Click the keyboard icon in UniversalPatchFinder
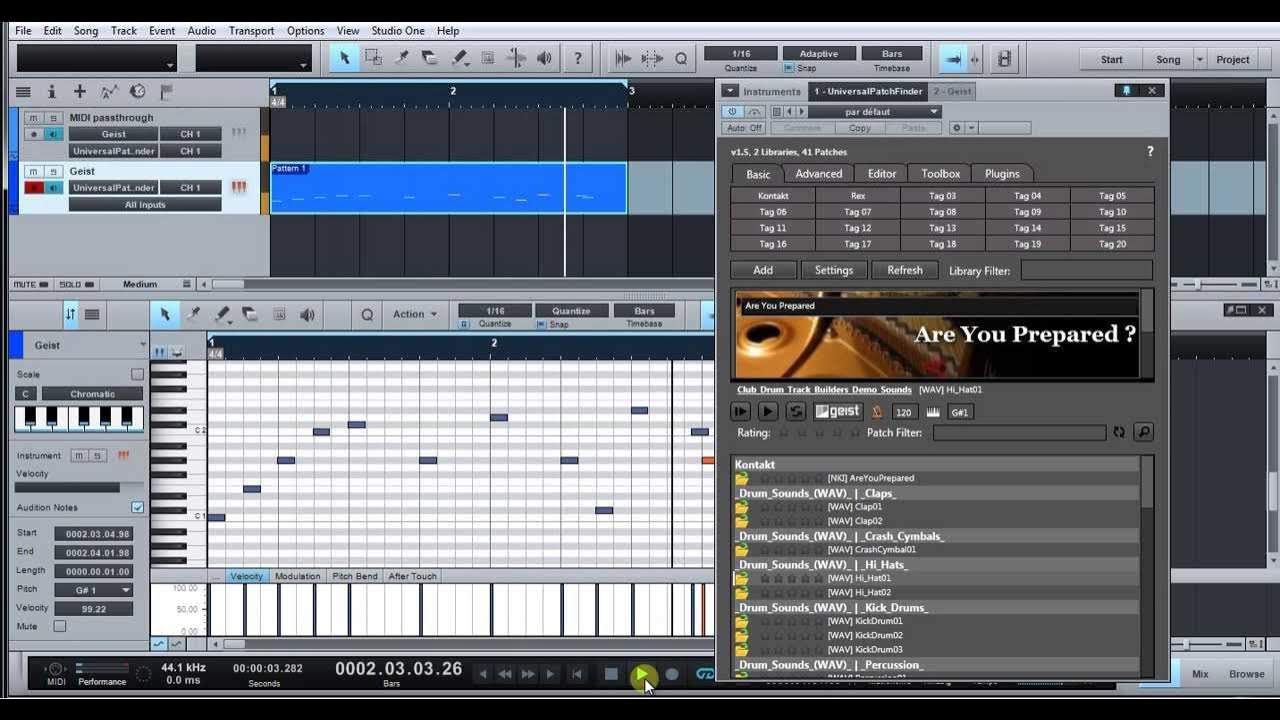This screenshot has height=720, width=1280. (933, 411)
